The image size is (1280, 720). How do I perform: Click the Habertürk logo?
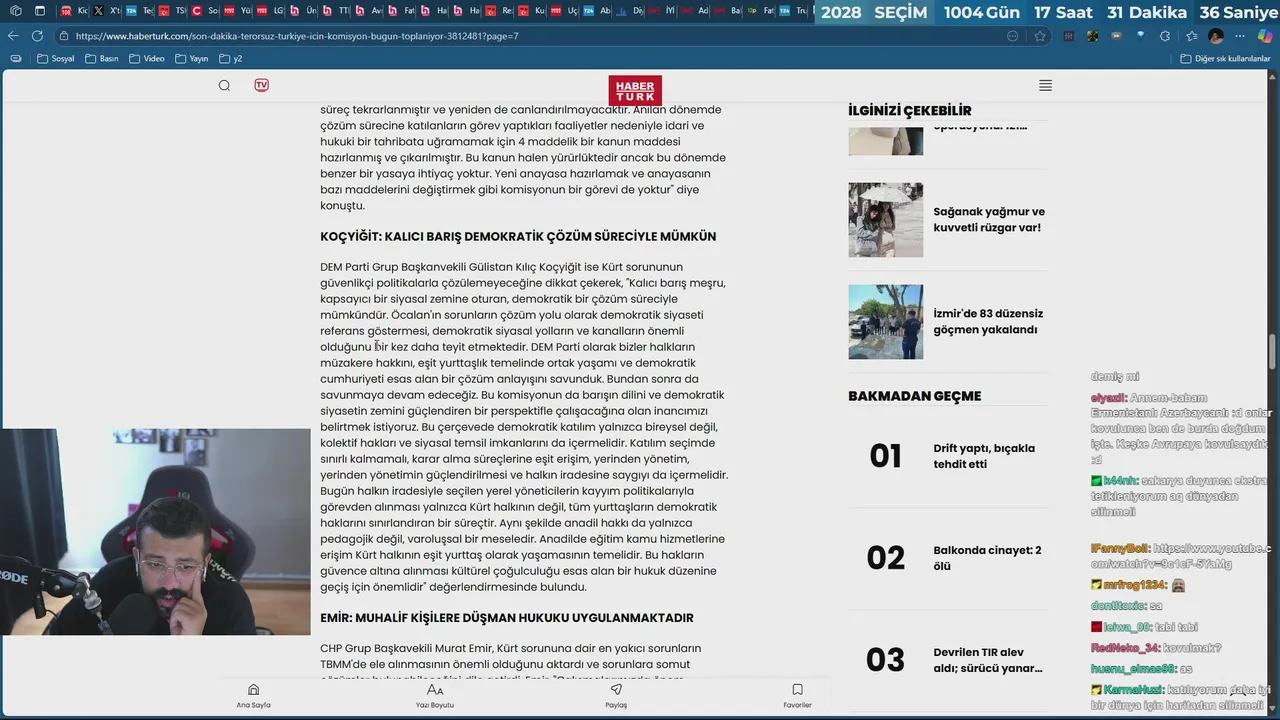(x=634, y=89)
